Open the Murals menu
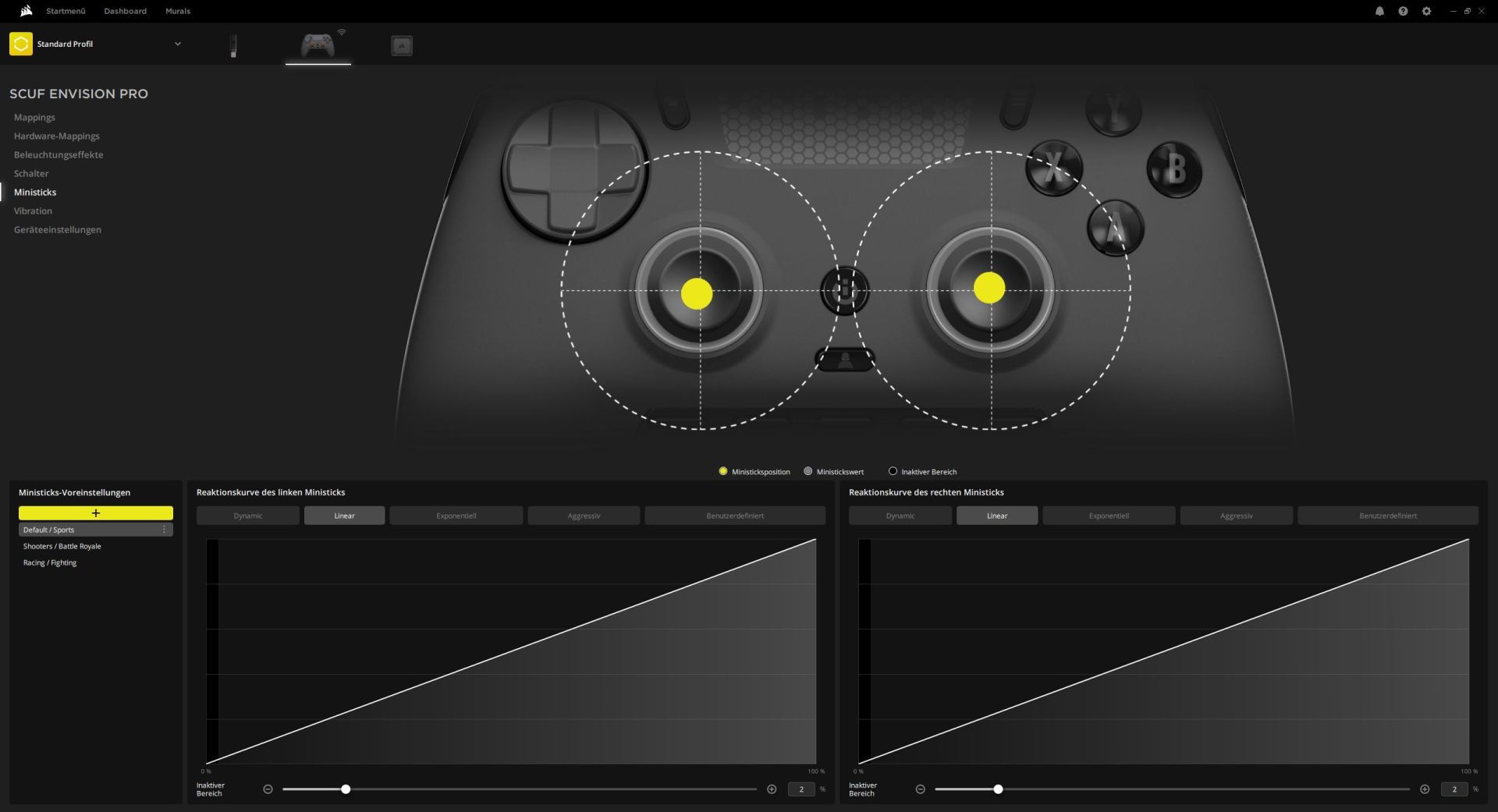The width and height of the screenshot is (1498, 812). pyautogui.click(x=178, y=11)
